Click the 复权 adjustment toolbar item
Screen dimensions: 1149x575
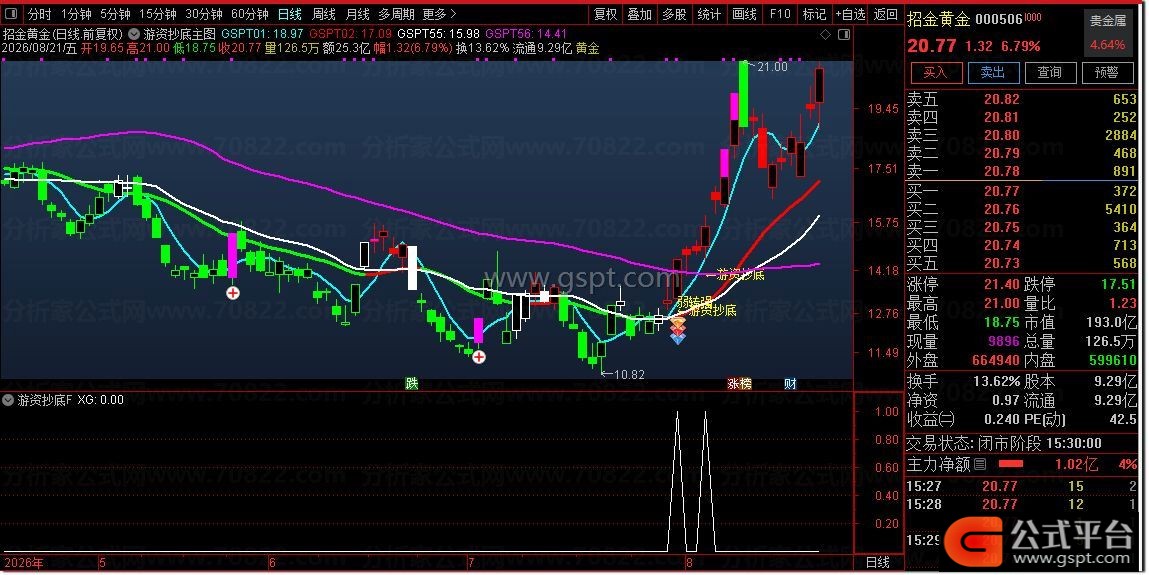click(605, 14)
